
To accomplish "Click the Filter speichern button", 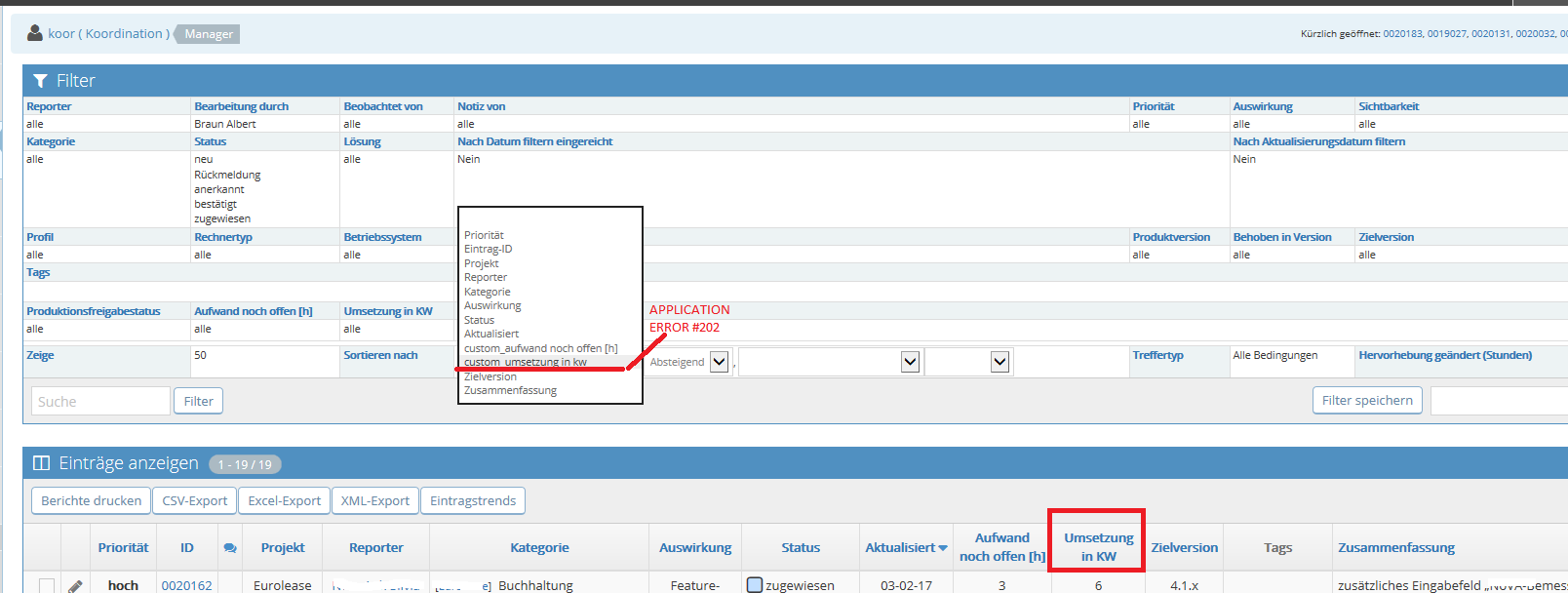I will coord(1366,400).
